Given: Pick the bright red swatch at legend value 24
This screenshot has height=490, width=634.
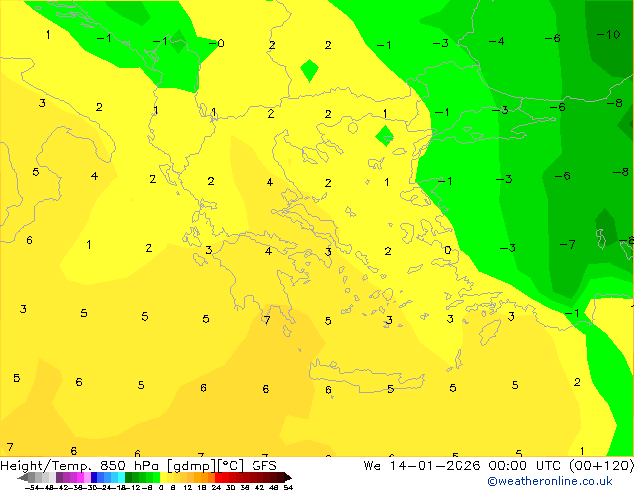Looking at the screenshot, I should coord(219,477).
